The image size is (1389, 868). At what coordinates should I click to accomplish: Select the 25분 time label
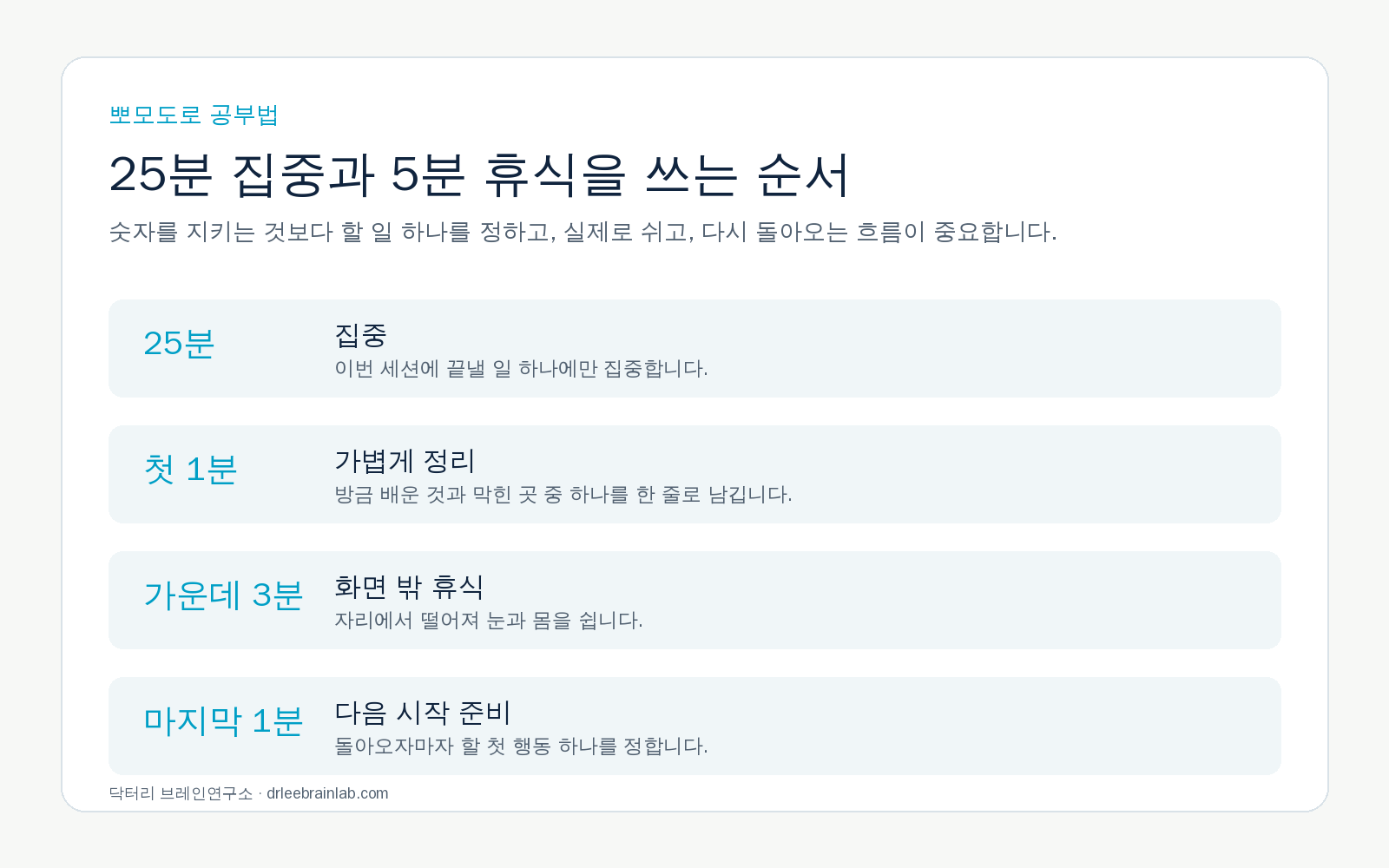[x=179, y=343]
